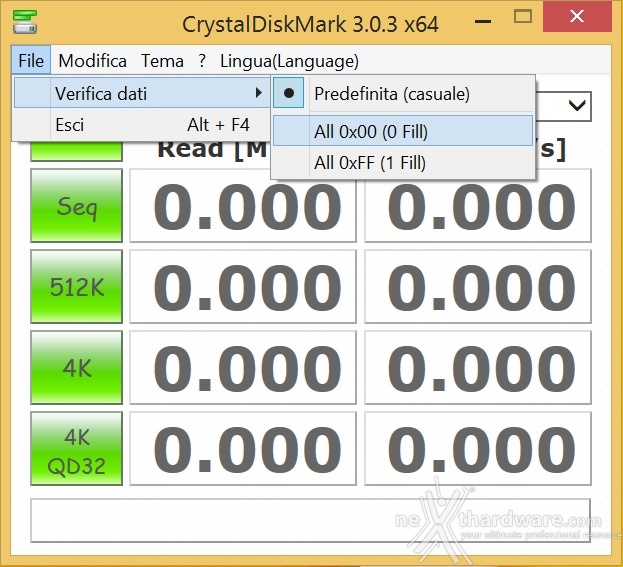The width and height of the screenshot is (623, 567).
Task: Open the Modifica menu
Action: pyautogui.click(x=93, y=61)
